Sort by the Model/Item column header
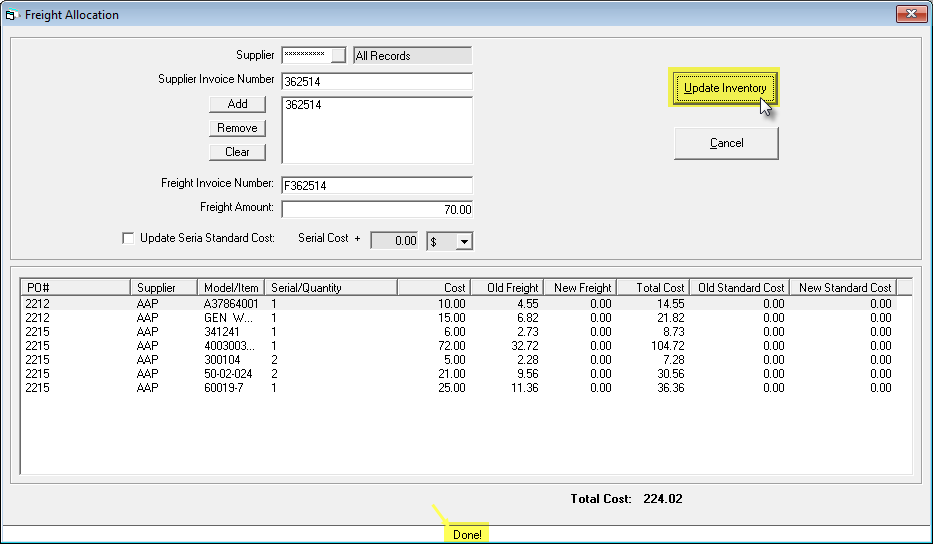The image size is (933, 544). pos(231,287)
